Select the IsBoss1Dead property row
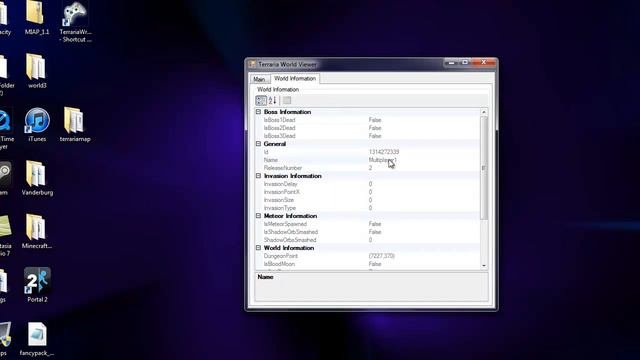The height and width of the screenshot is (360, 640). click(x=367, y=120)
